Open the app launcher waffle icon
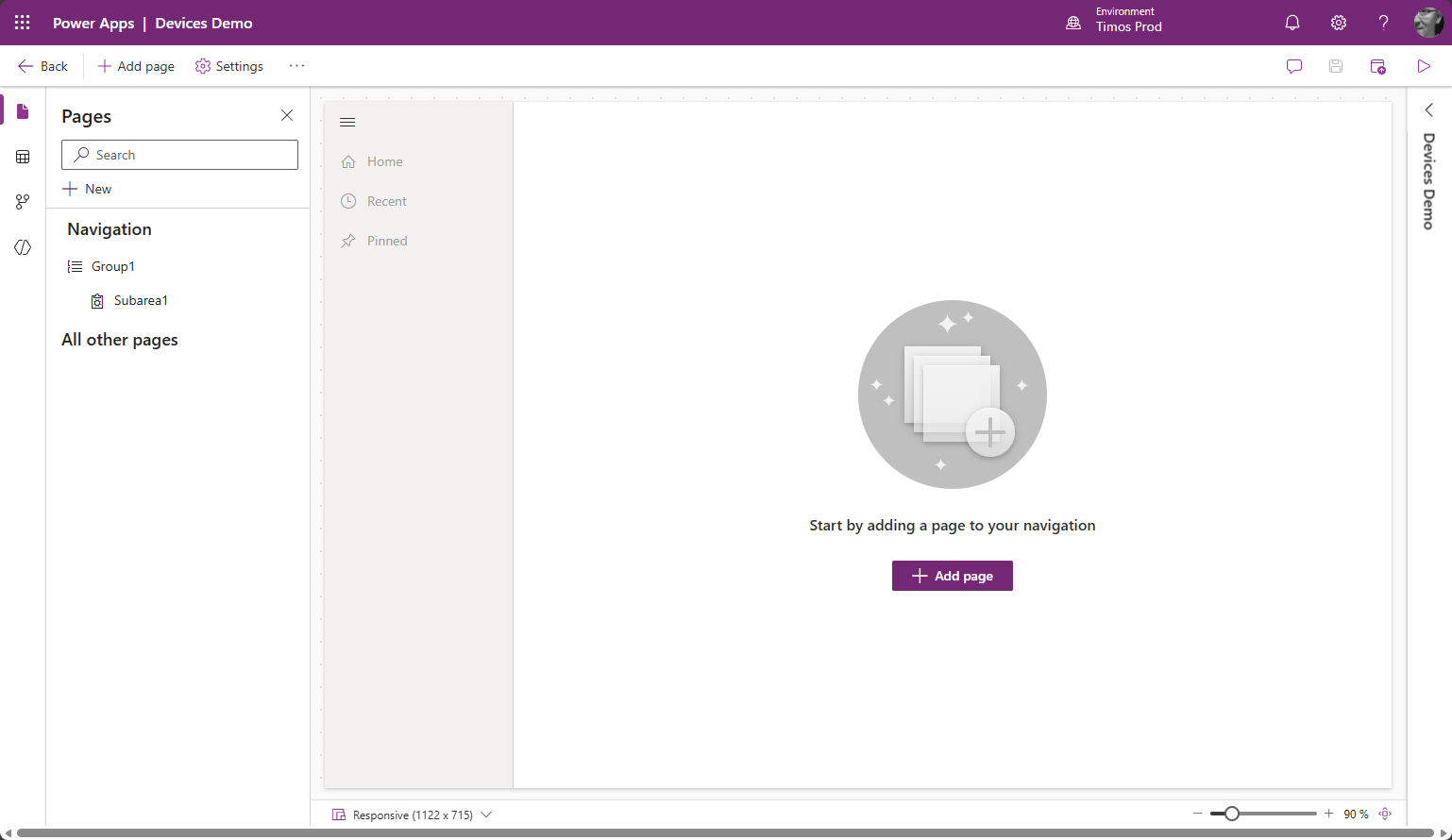This screenshot has width=1452, height=840. 23,23
